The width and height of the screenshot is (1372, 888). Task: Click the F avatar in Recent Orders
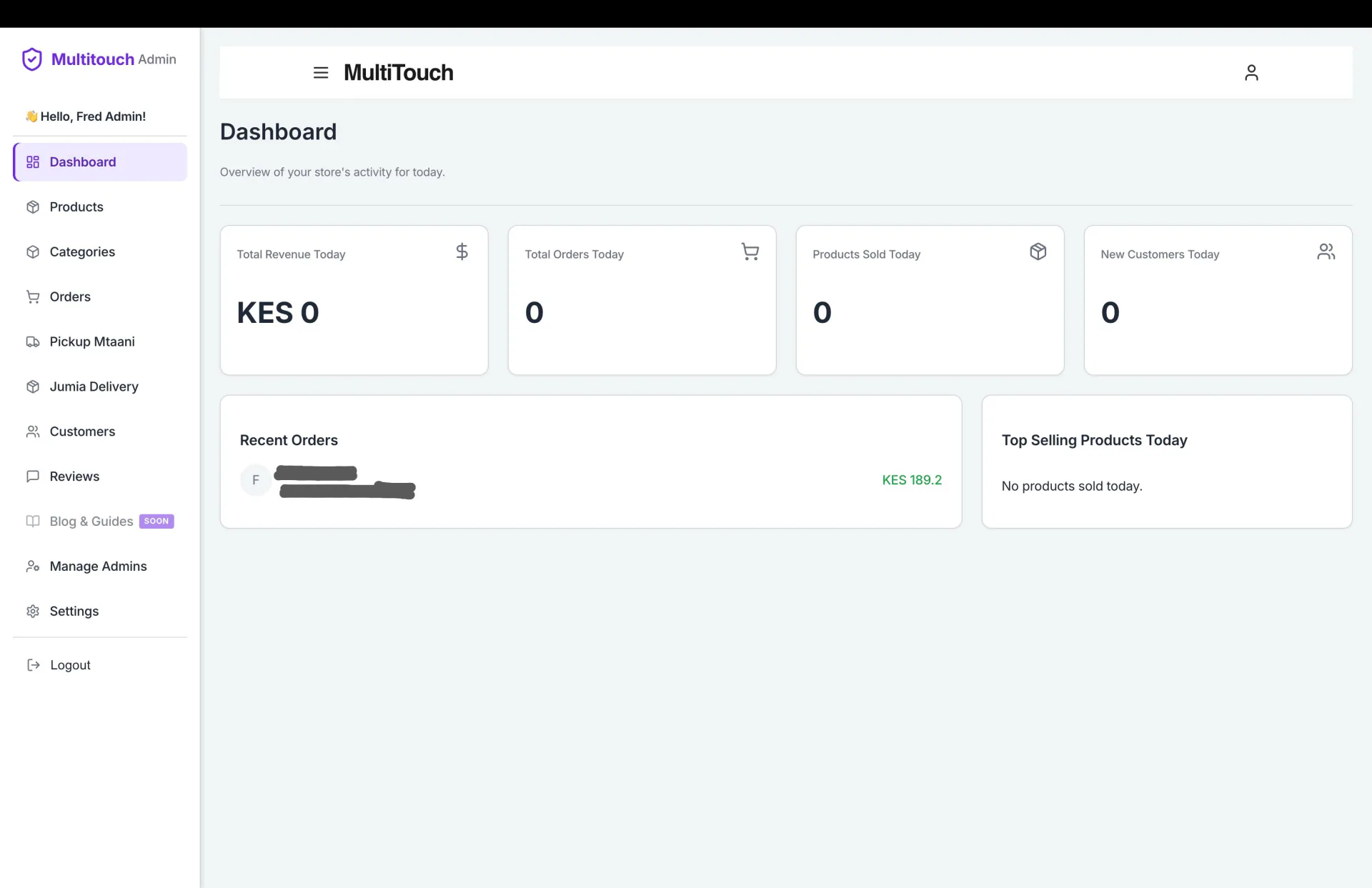(256, 480)
